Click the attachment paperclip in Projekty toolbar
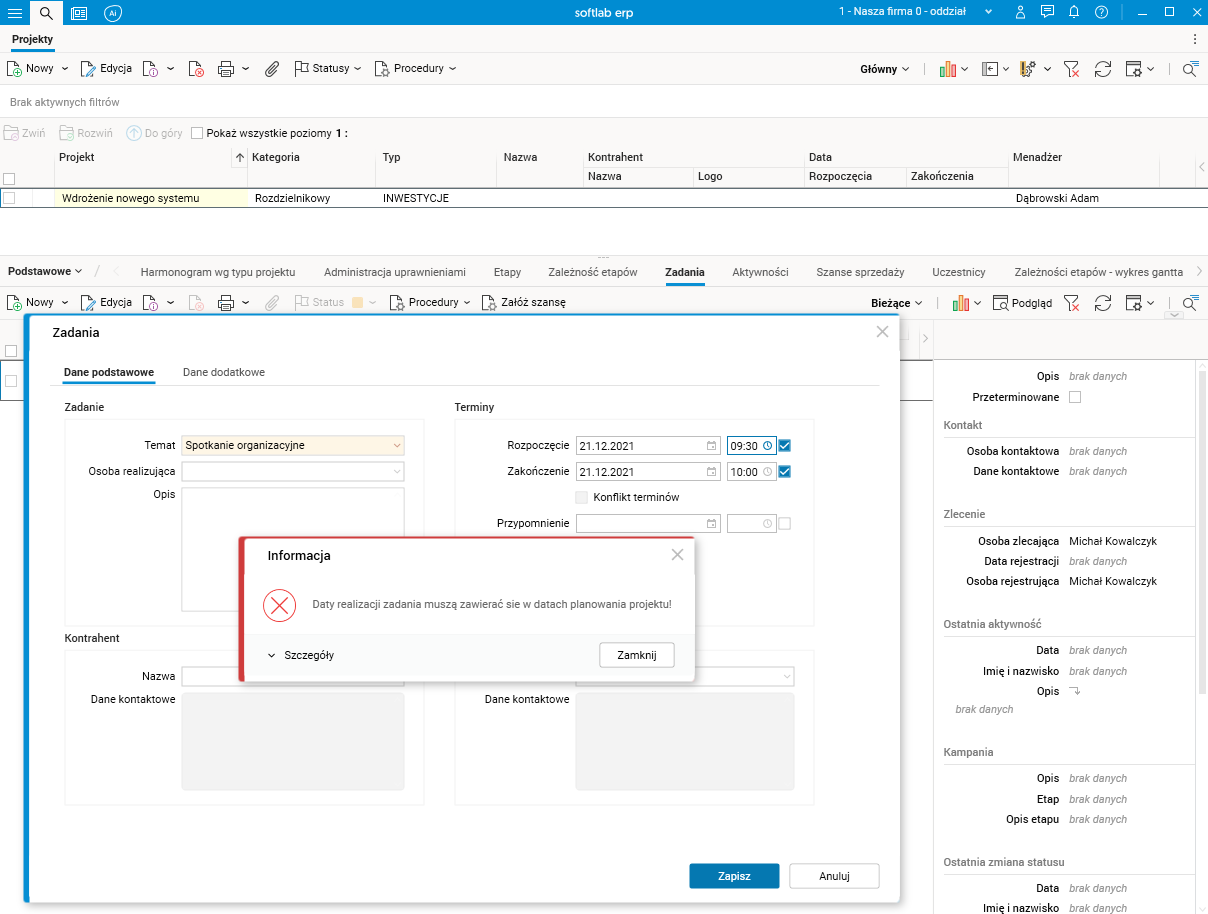The image size is (1208, 914). pyautogui.click(x=271, y=69)
